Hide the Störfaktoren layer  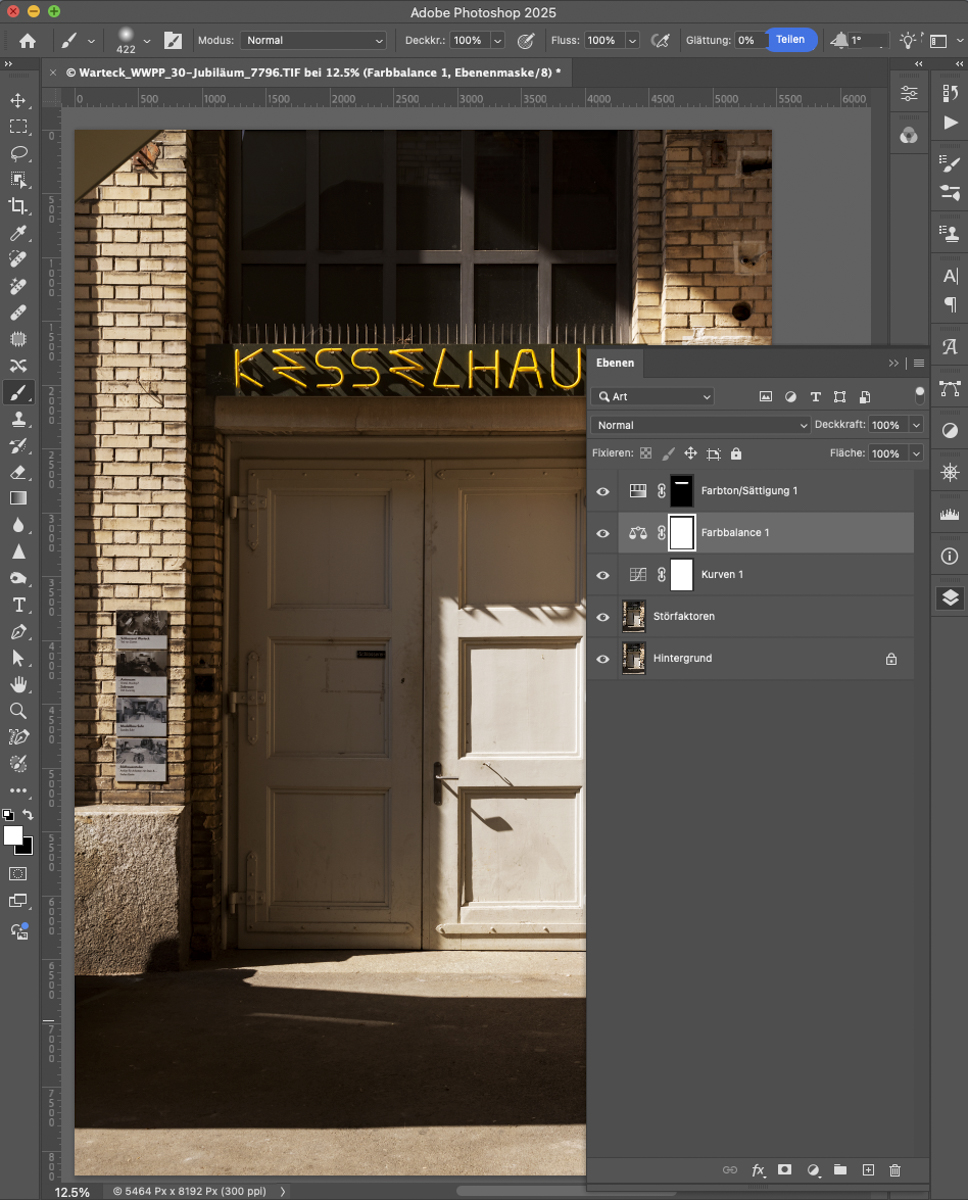pyautogui.click(x=603, y=616)
